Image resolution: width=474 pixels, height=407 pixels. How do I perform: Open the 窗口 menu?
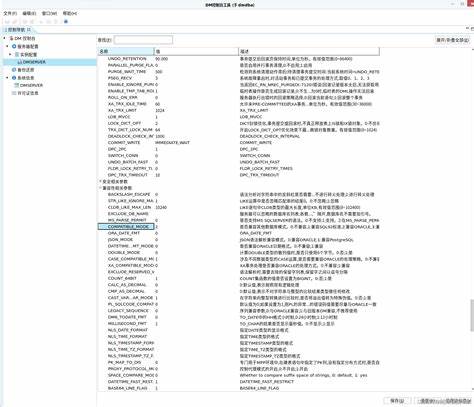pos(49,13)
